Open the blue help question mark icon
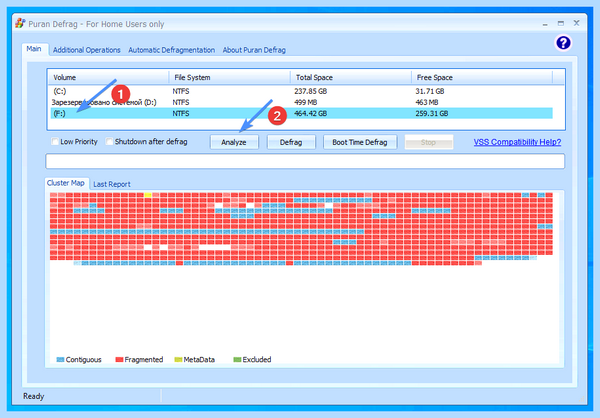 pos(563,42)
